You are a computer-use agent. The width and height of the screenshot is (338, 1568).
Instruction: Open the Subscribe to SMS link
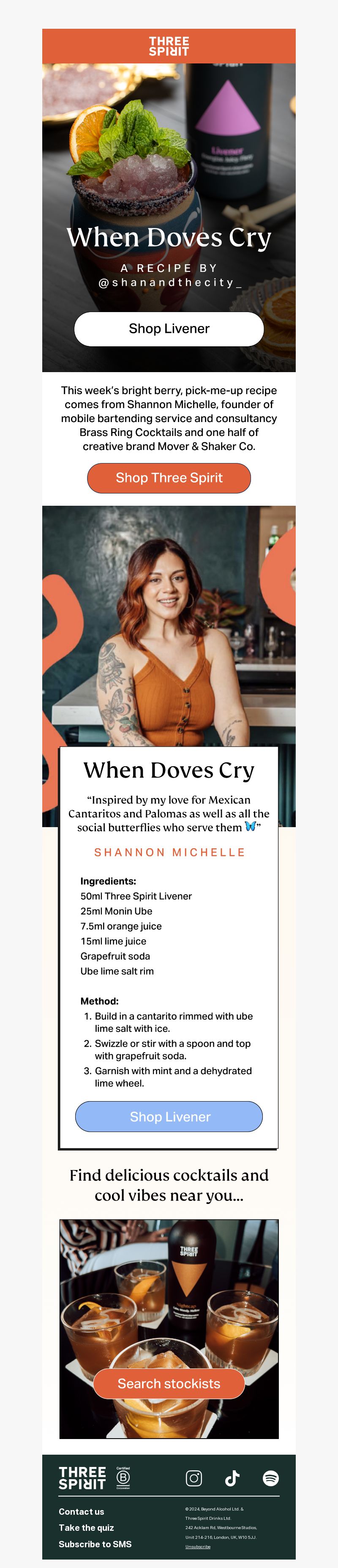point(95,1543)
